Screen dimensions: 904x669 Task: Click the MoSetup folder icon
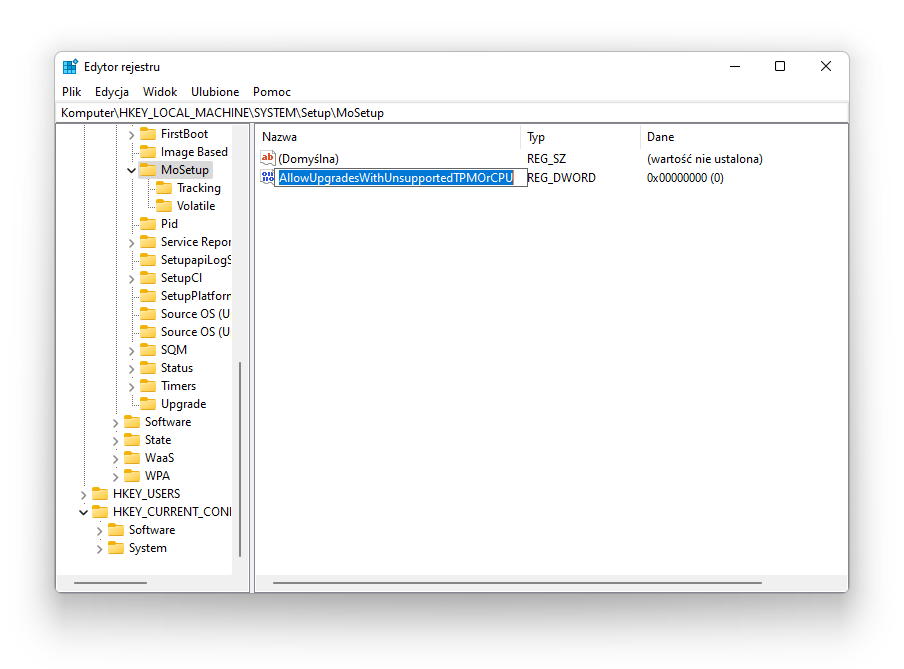[148, 170]
